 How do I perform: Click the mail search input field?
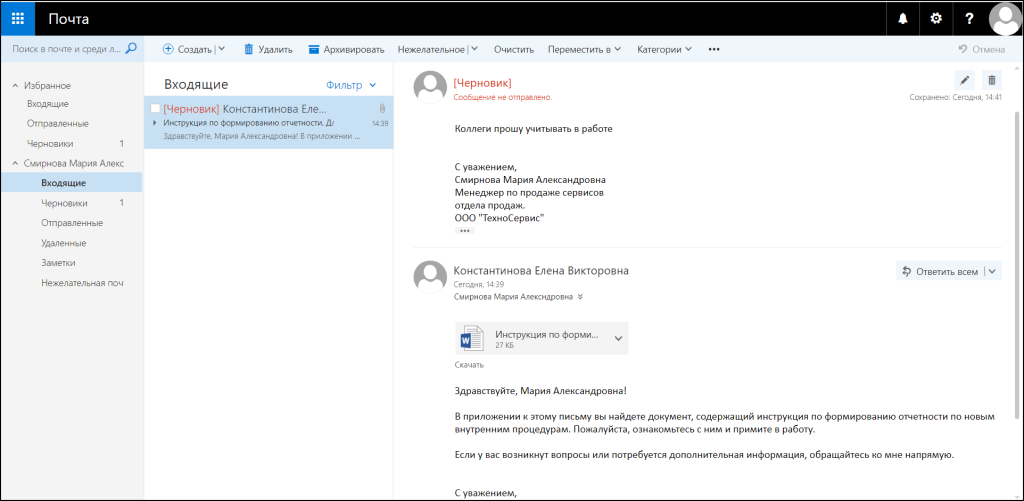65,48
